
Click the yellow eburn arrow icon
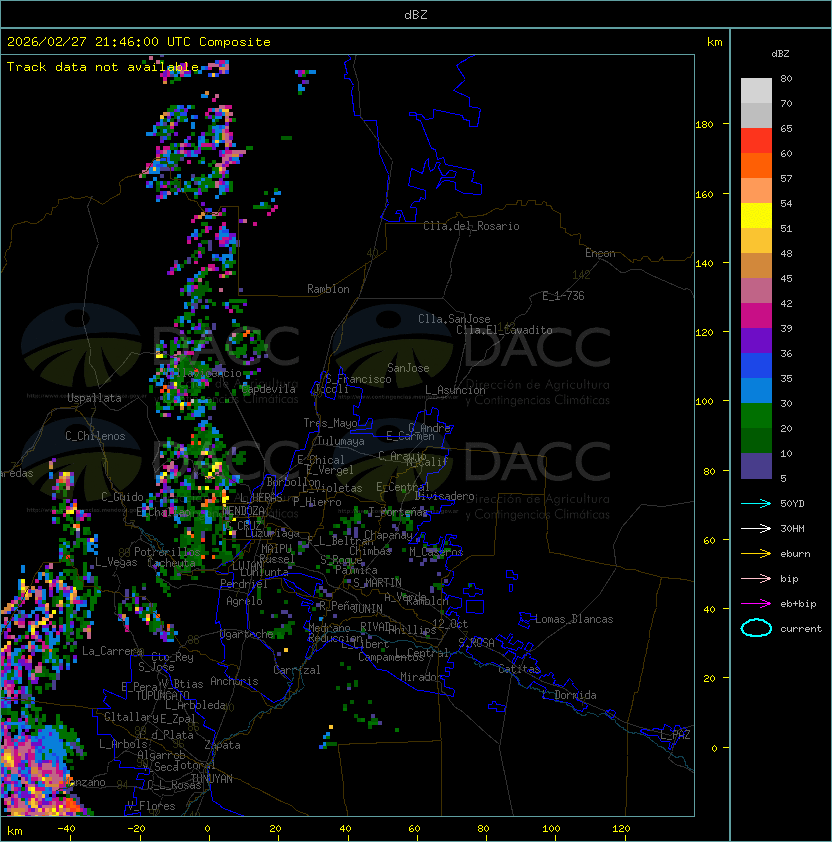tap(756, 553)
